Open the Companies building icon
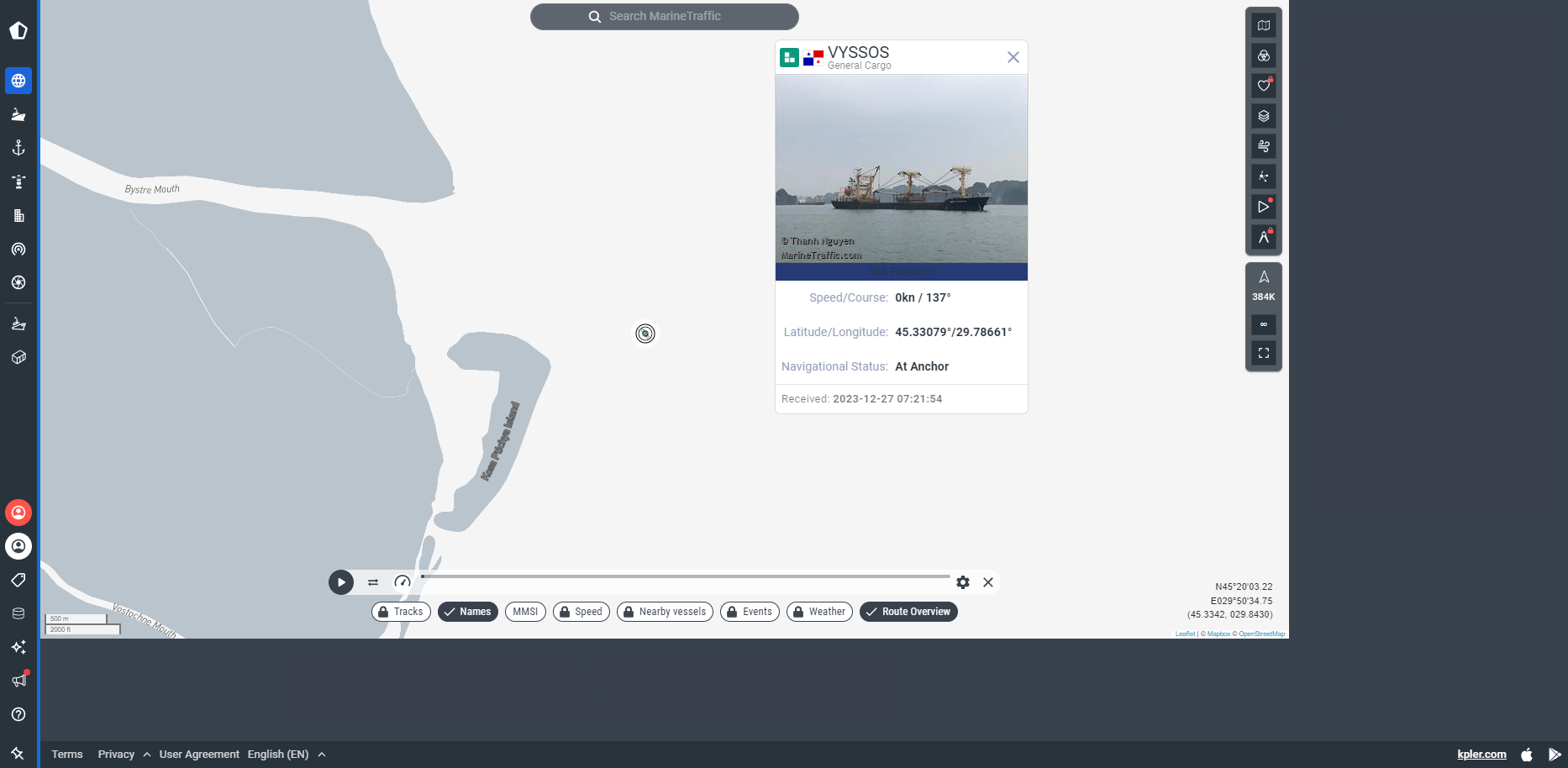 [x=18, y=215]
